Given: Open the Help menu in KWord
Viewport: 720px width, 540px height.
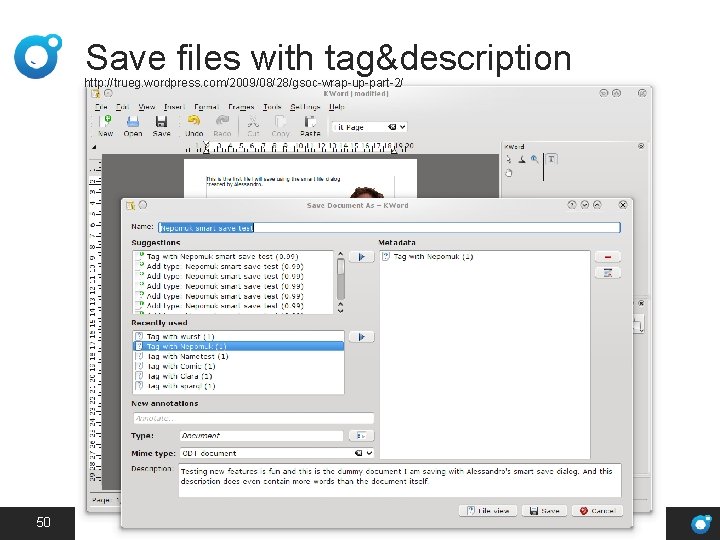Looking at the screenshot, I should pyautogui.click(x=337, y=107).
